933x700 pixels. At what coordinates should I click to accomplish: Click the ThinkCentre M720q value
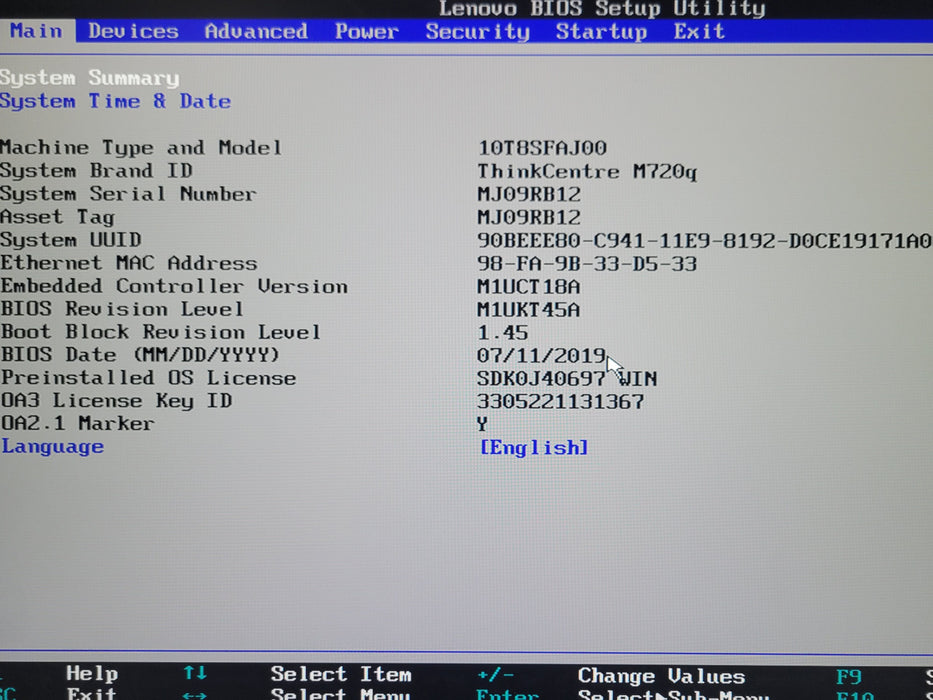tap(587, 171)
